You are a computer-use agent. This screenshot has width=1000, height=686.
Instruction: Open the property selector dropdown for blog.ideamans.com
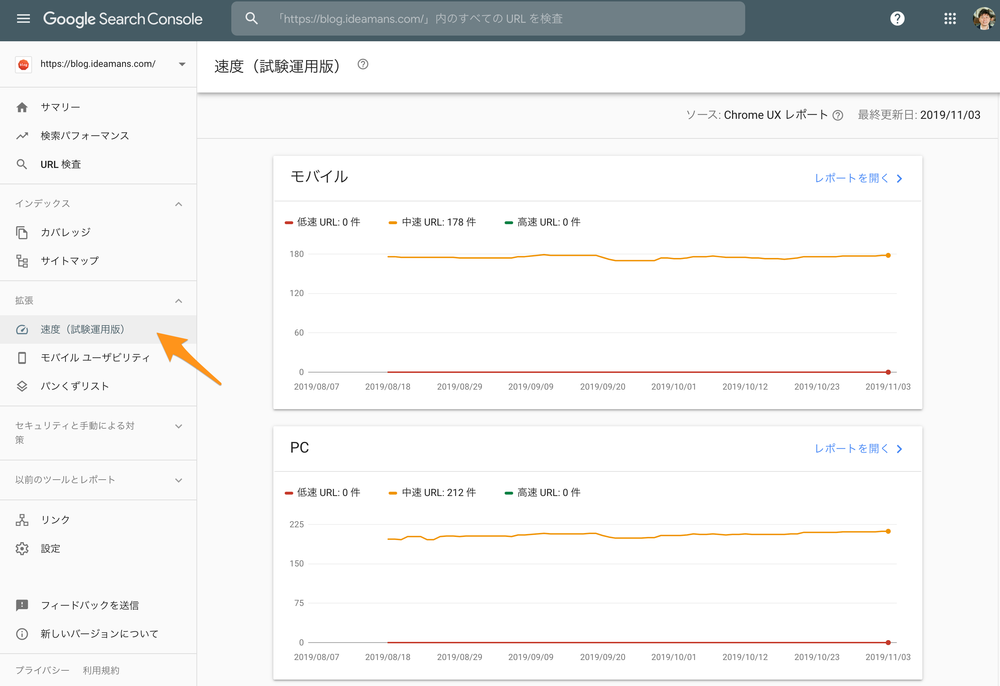[182, 64]
